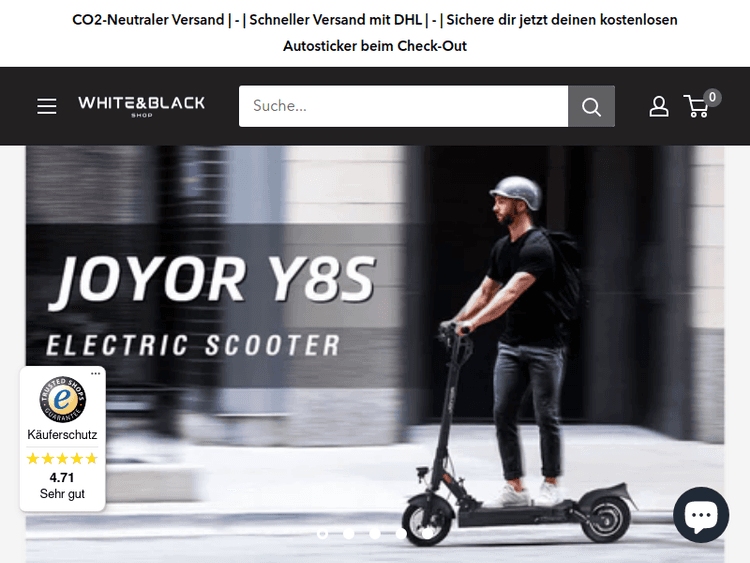This screenshot has width=750, height=563.
Task: Click the magnifier search button
Action: 592,106
